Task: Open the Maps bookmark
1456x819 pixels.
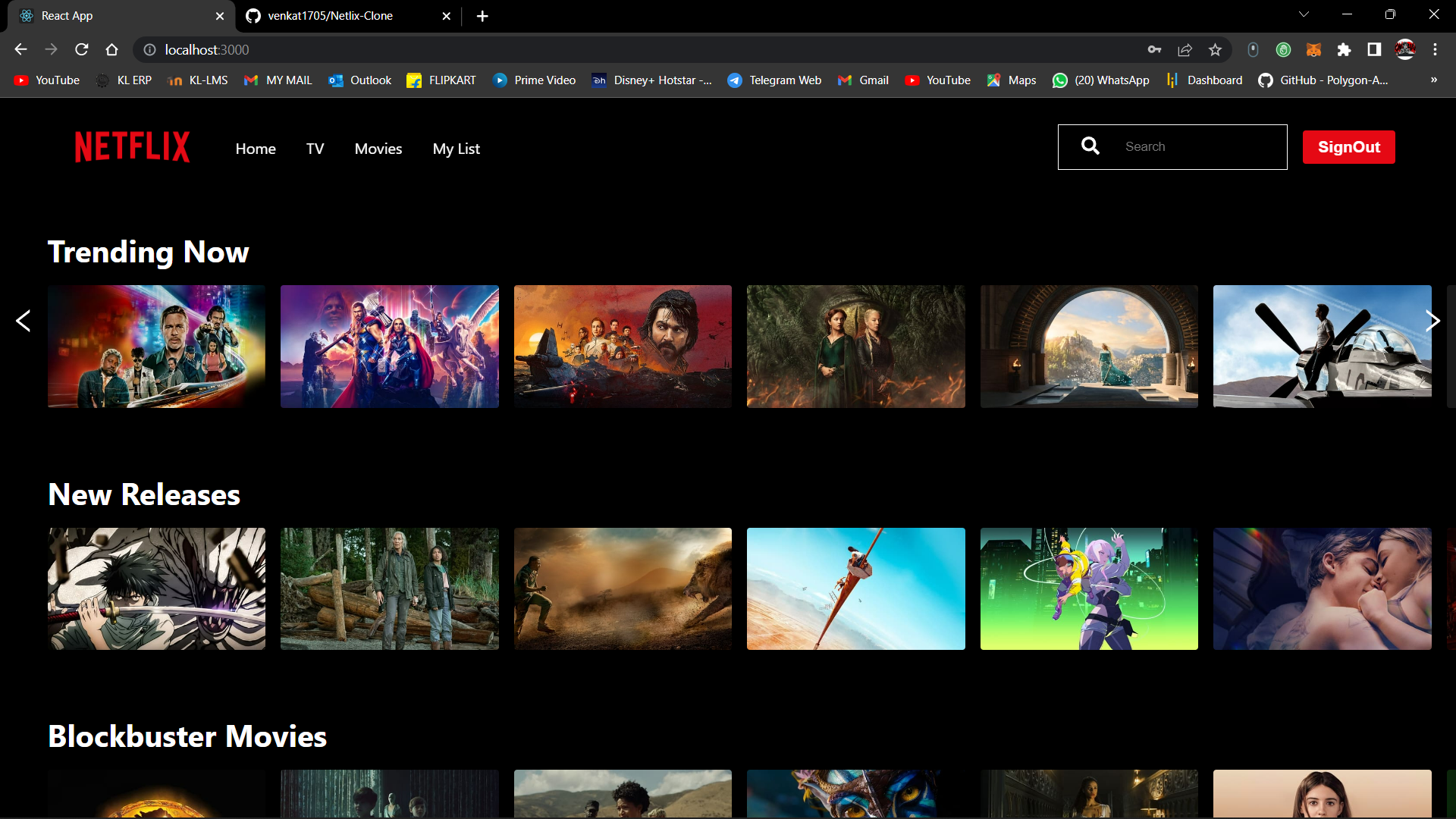Action: click(x=1012, y=80)
